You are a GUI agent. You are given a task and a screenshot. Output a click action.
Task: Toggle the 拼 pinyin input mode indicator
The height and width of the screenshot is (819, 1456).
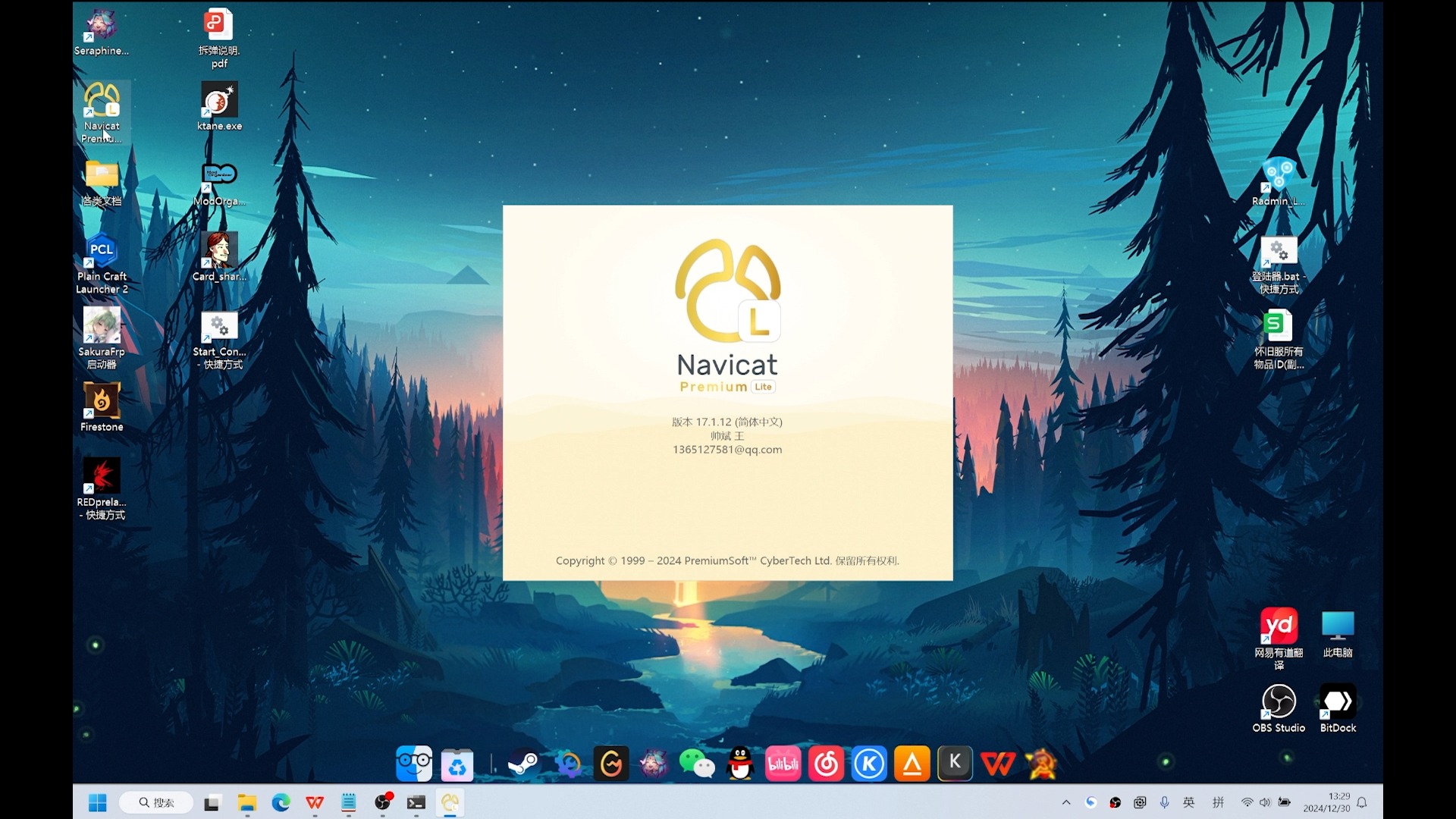pos(1219,802)
